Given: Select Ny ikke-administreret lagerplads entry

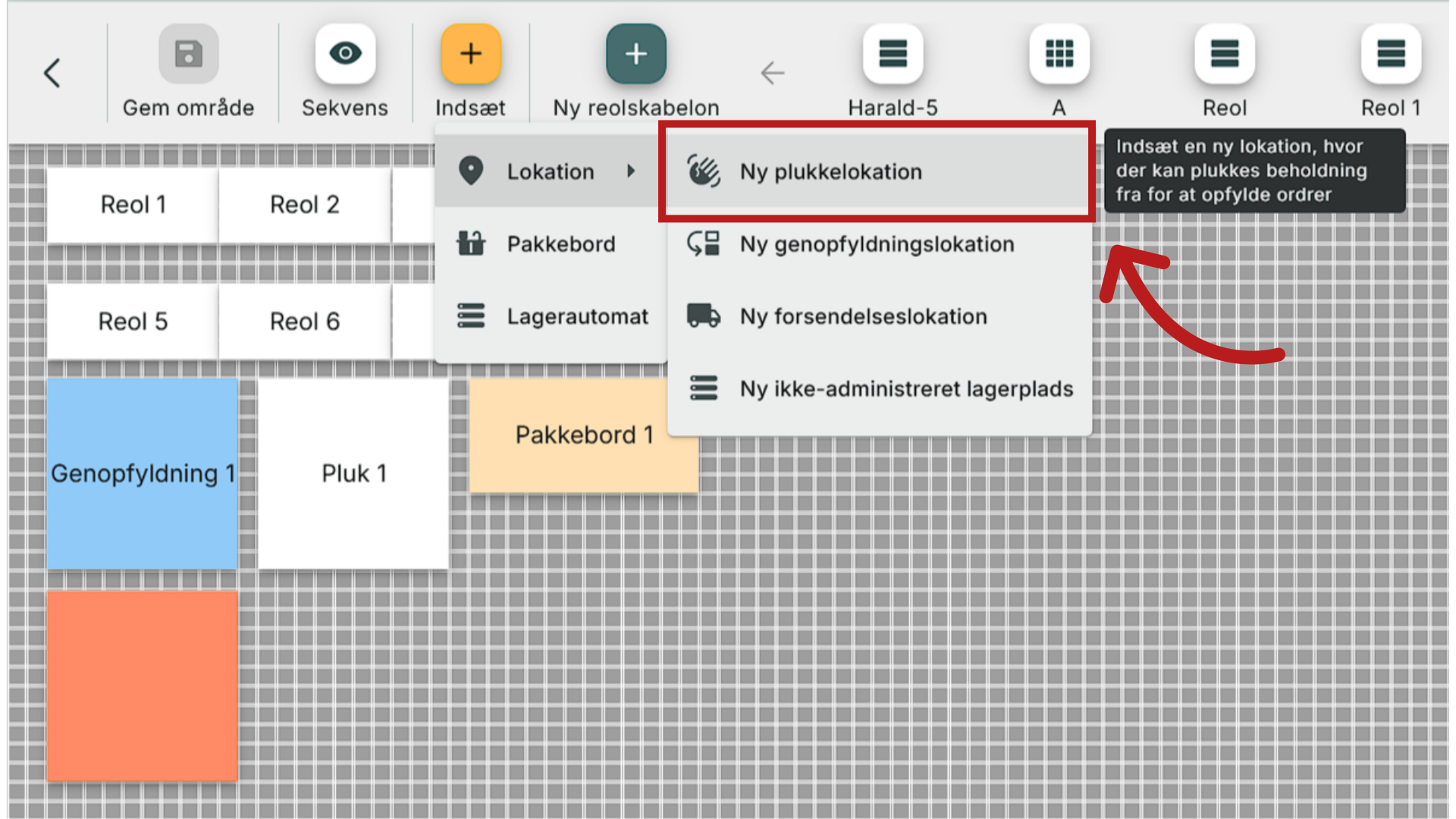Looking at the screenshot, I should coord(906,389).
